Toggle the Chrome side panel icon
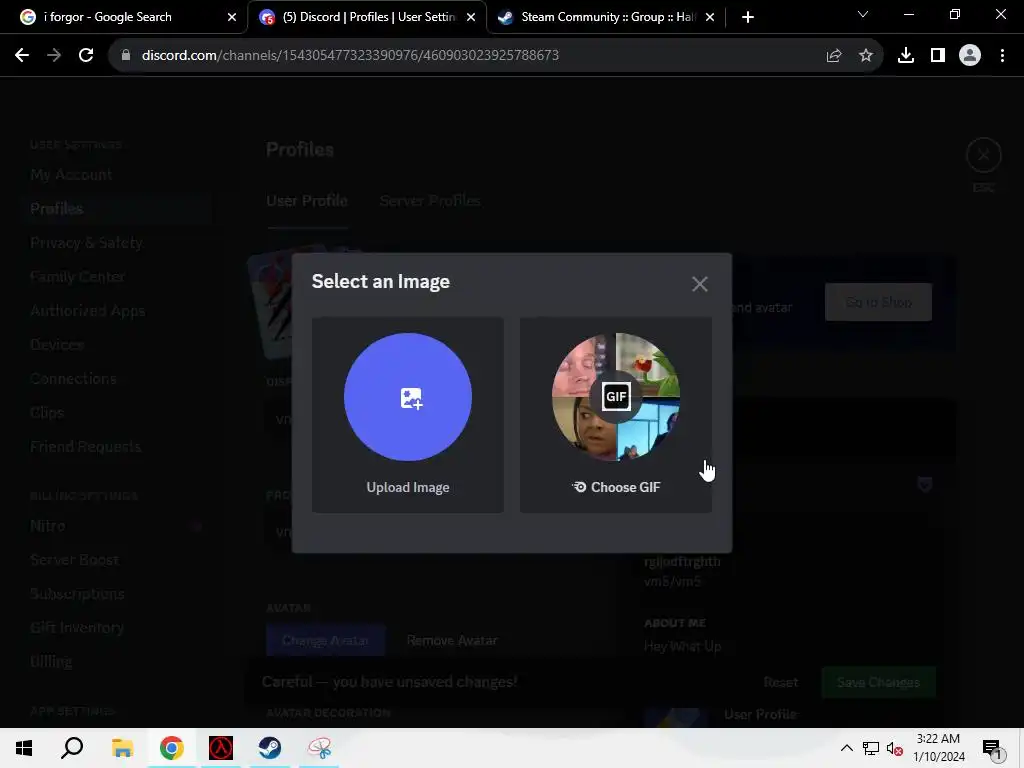 pos(938,56)
